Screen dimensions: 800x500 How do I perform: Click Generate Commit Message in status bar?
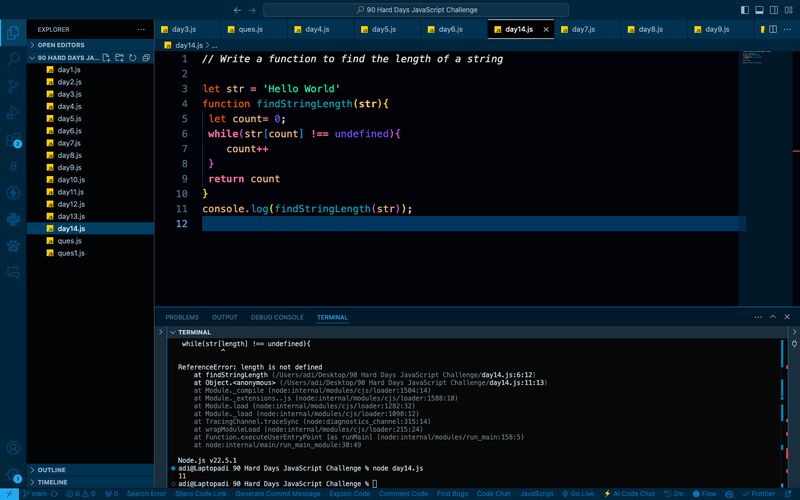(x=278, y=494)
